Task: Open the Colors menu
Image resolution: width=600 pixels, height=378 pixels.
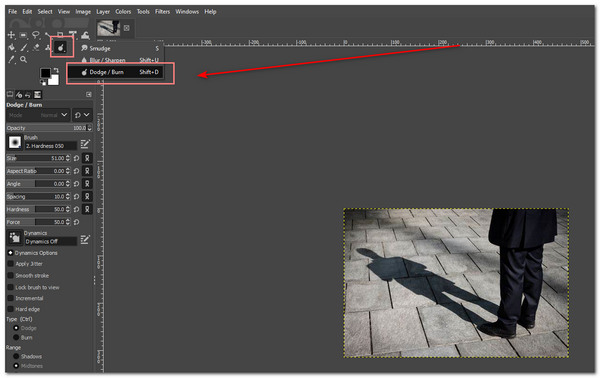Action: tap(123, 11)
